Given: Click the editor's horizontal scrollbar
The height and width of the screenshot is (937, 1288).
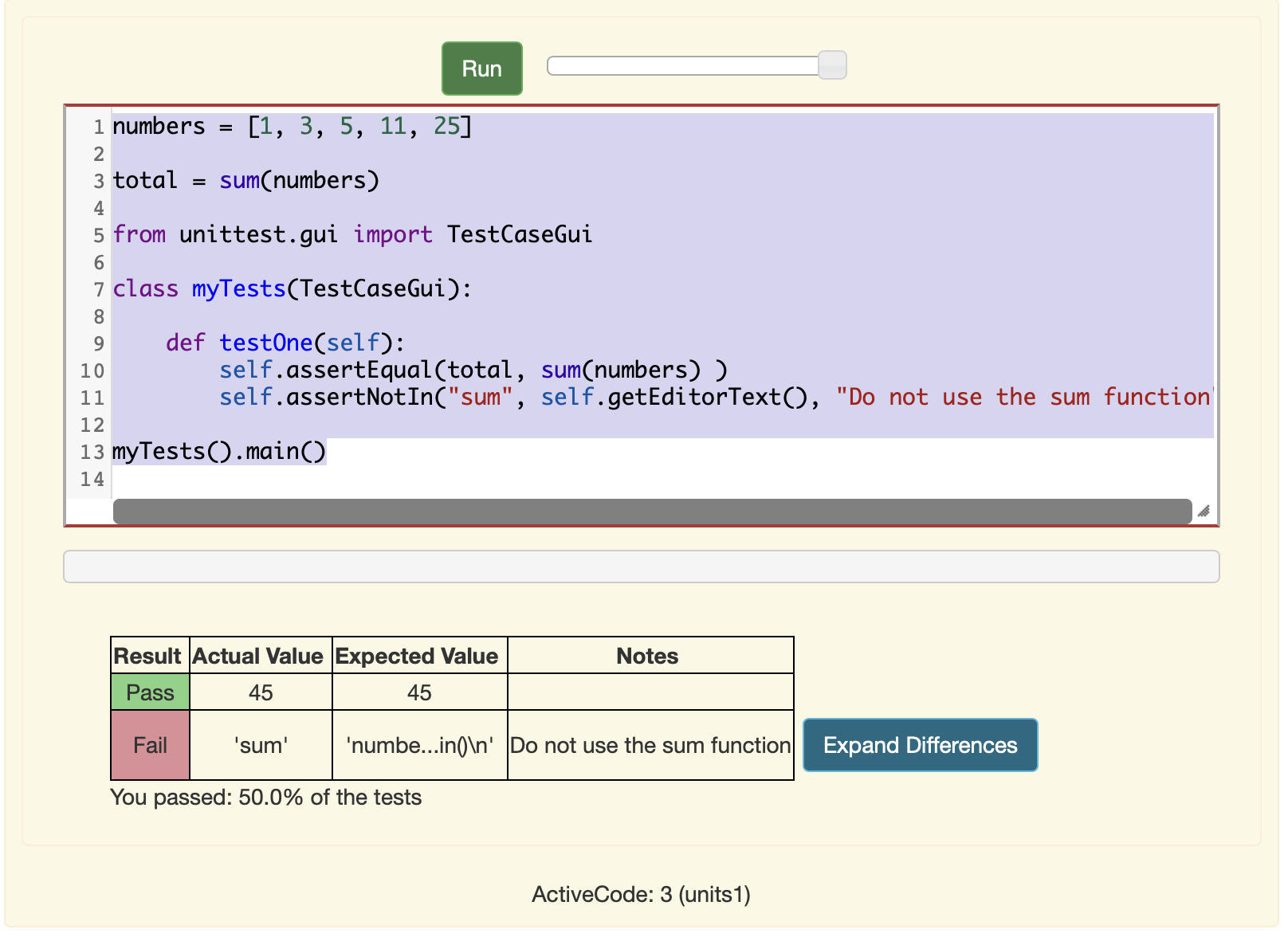Looking at the screenshot, I should [x=652, y=512].
